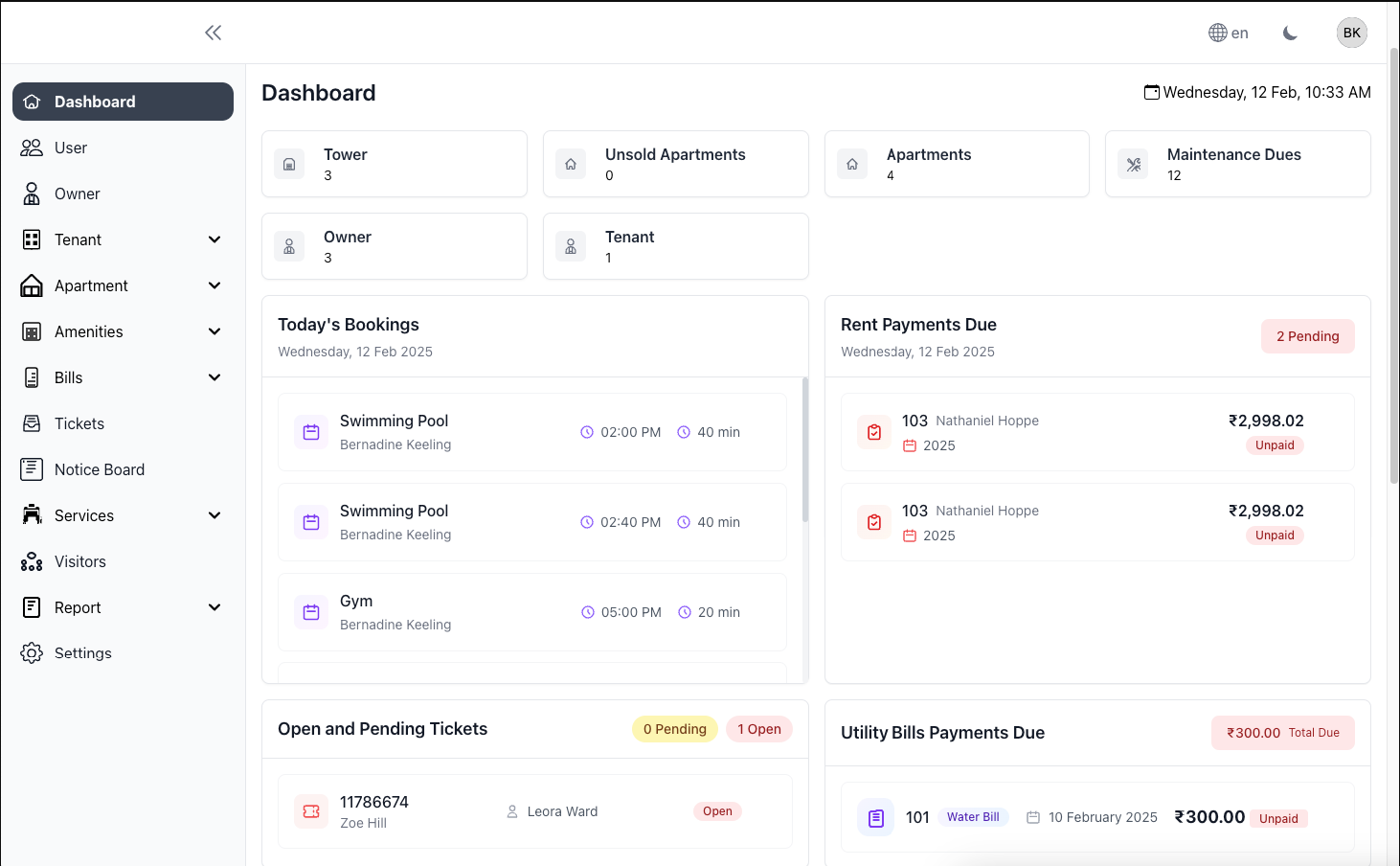
Task: Click the Tickets icon in sidebar
Action: coord(32,423)
